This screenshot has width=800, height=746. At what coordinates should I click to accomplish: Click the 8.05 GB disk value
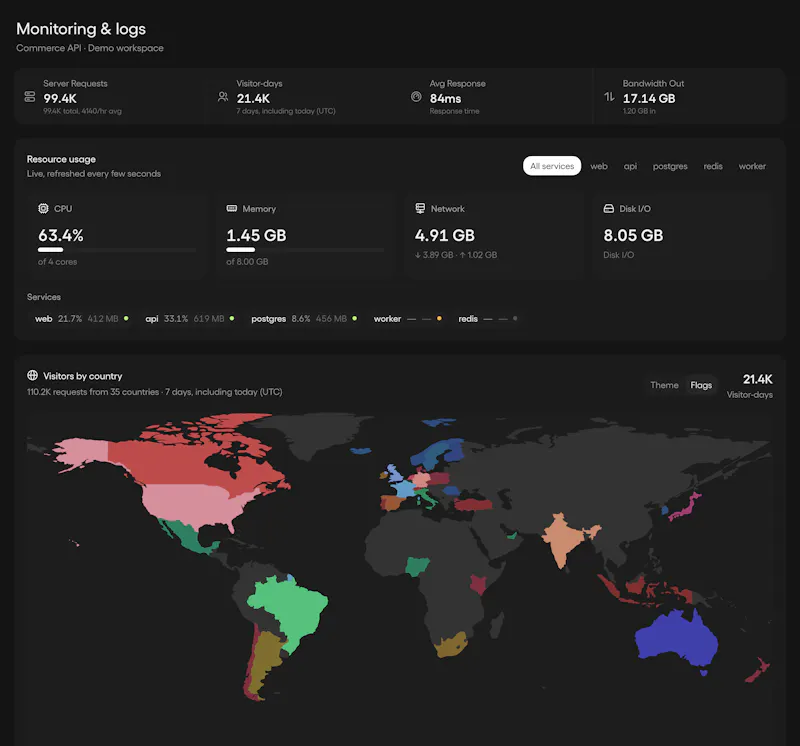point(633,235)
